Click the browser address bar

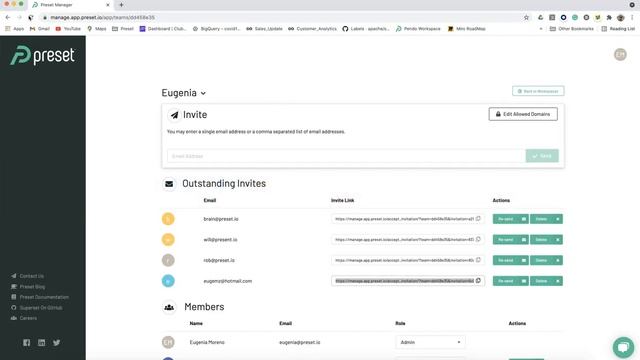click(282, 18)
